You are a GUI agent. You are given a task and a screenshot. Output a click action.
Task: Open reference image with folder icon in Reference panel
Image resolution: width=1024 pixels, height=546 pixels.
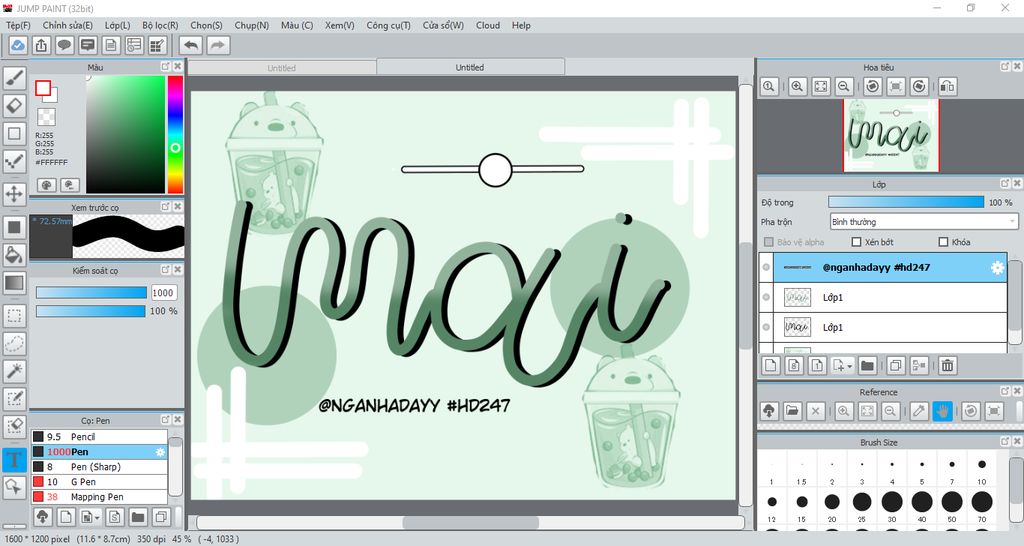coord(792,411)
